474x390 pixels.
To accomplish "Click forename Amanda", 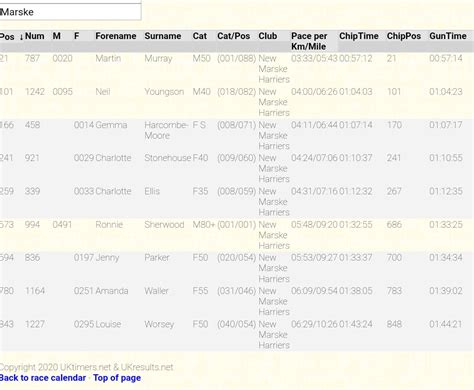I will [x=112, y=291].
